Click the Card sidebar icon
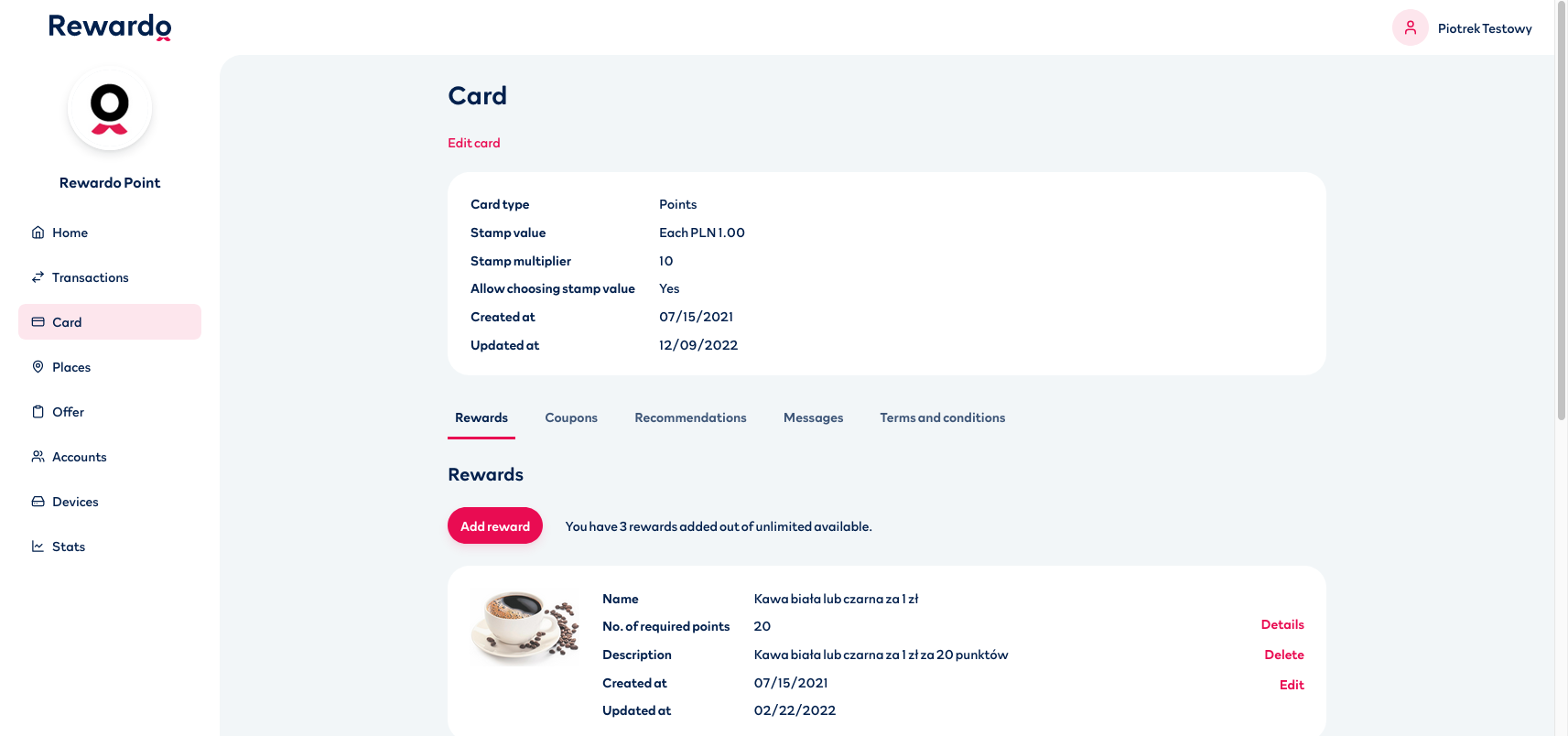Image resolution: width=1568 pixels, height=736 pixels. pos(38,321)
